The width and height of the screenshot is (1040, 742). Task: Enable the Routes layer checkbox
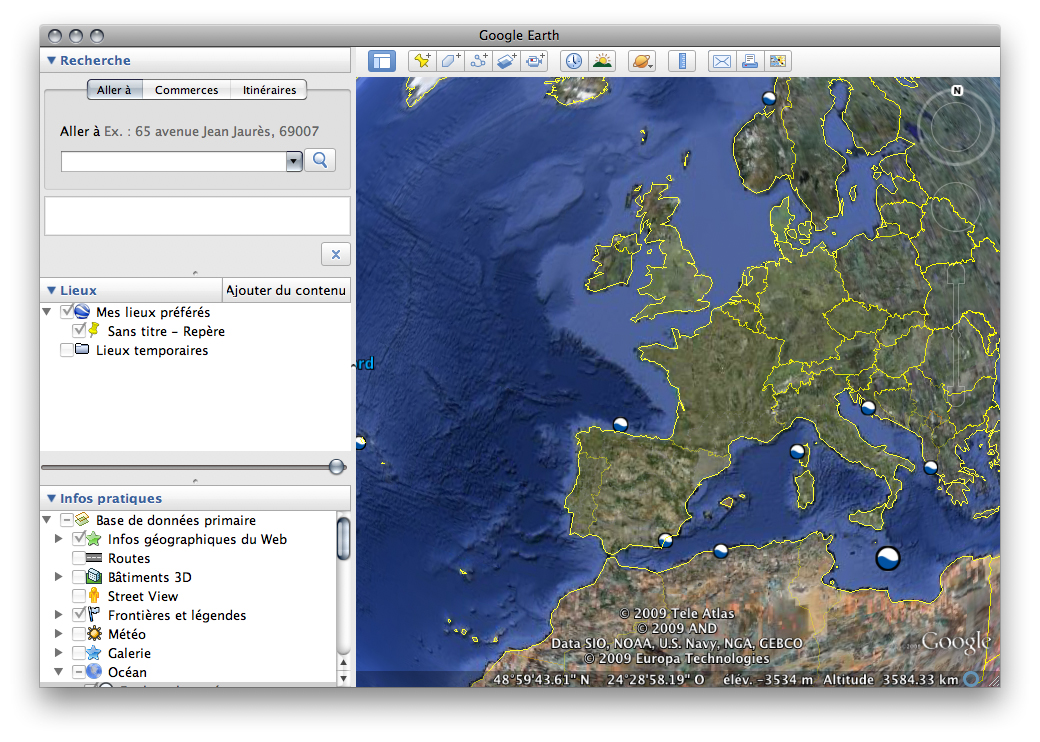(x=79, y=558)
